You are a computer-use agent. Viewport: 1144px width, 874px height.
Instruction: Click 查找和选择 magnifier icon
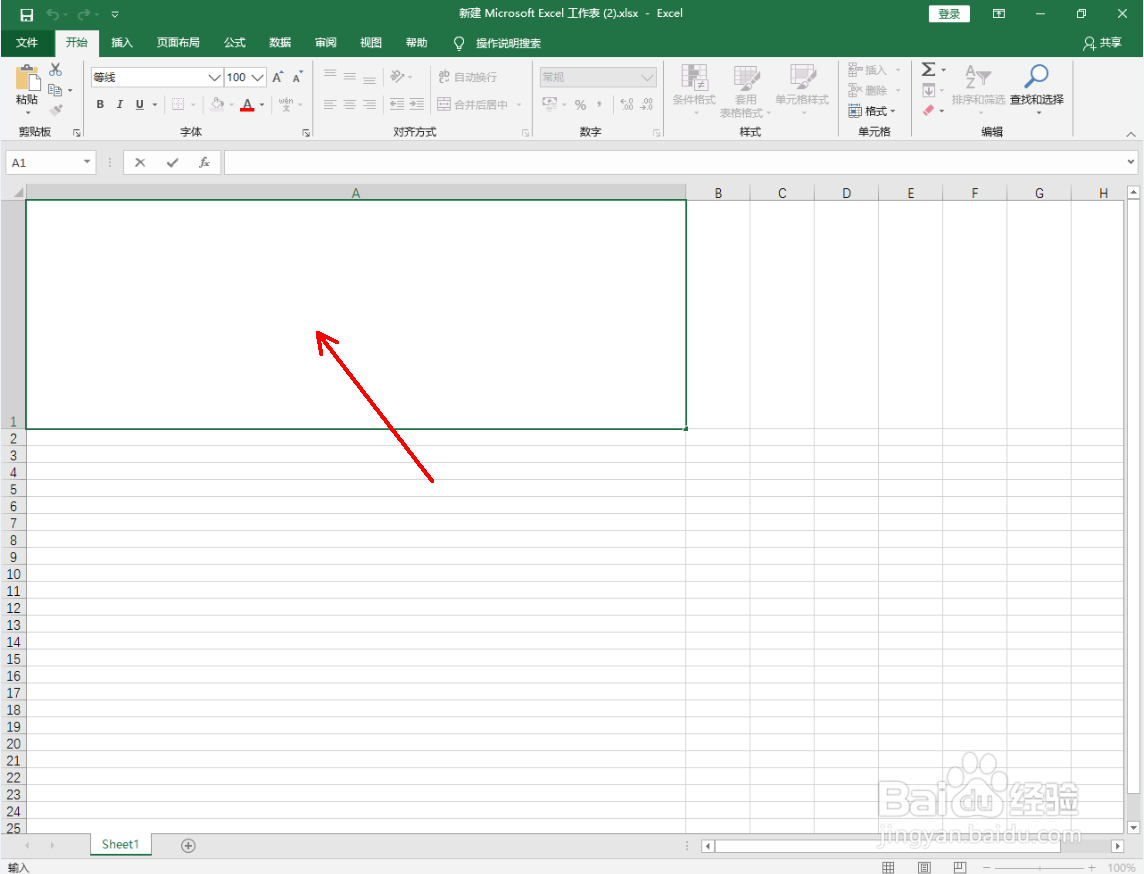[x=1036, y=76]
